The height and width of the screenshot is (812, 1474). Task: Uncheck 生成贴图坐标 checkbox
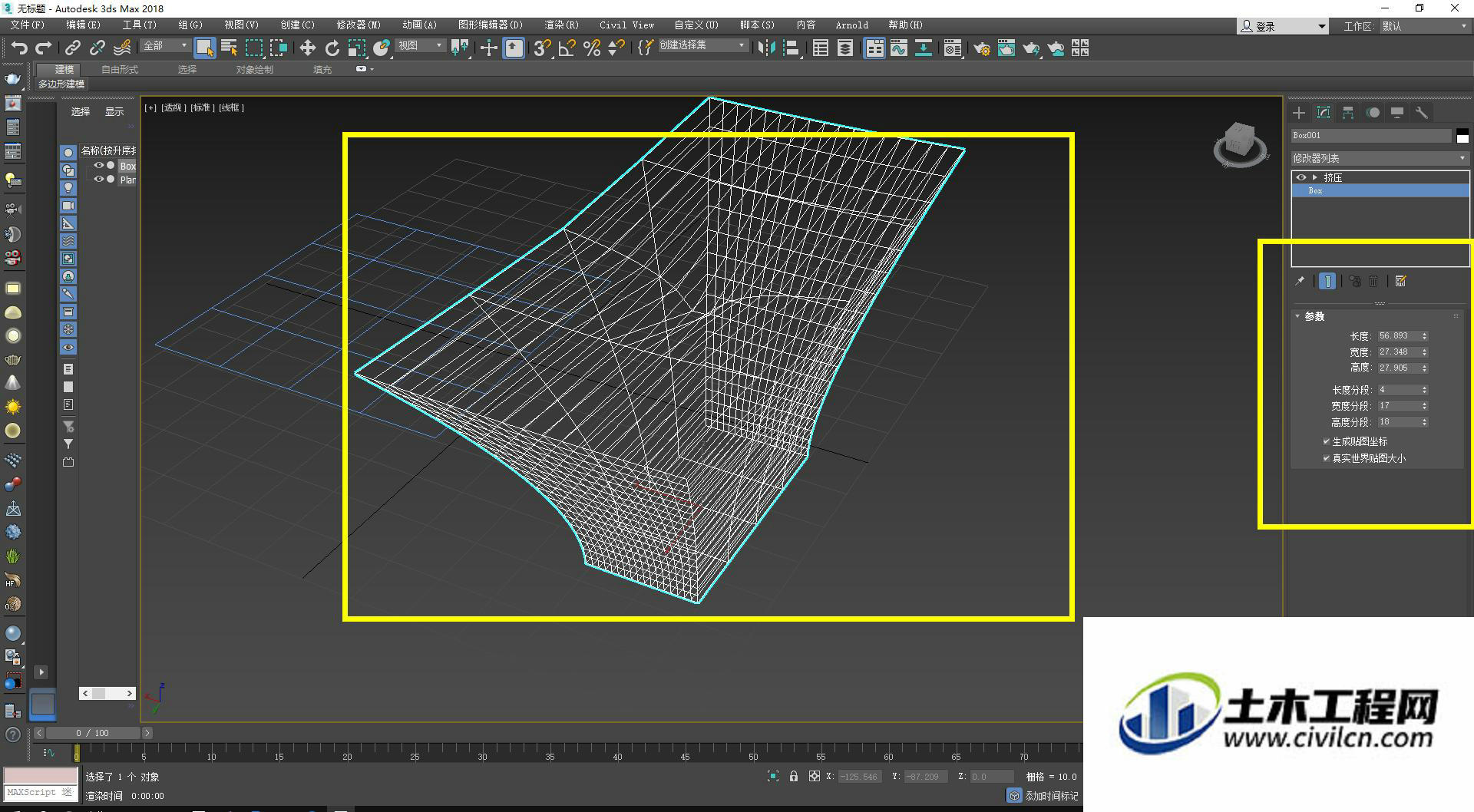pos(1326,441)
